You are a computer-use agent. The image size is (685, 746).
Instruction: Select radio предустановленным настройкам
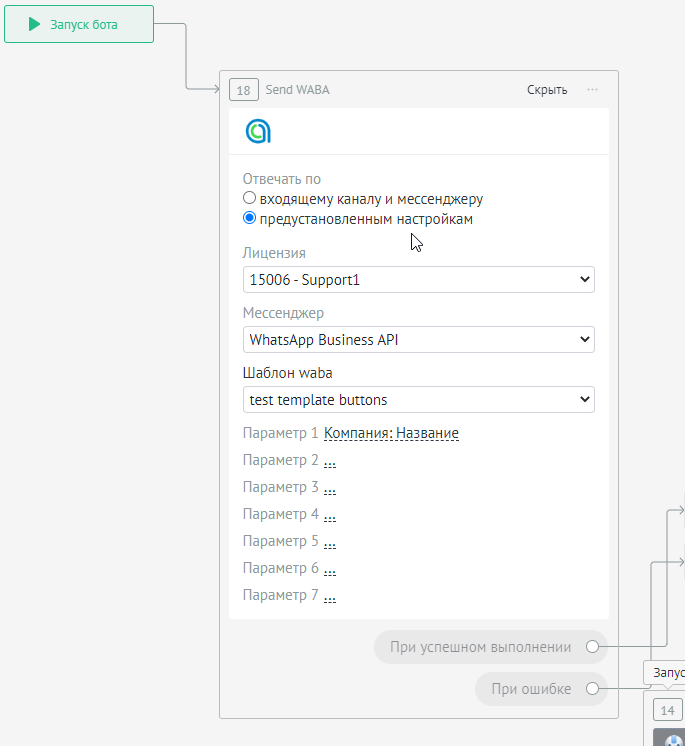point(250,219)
